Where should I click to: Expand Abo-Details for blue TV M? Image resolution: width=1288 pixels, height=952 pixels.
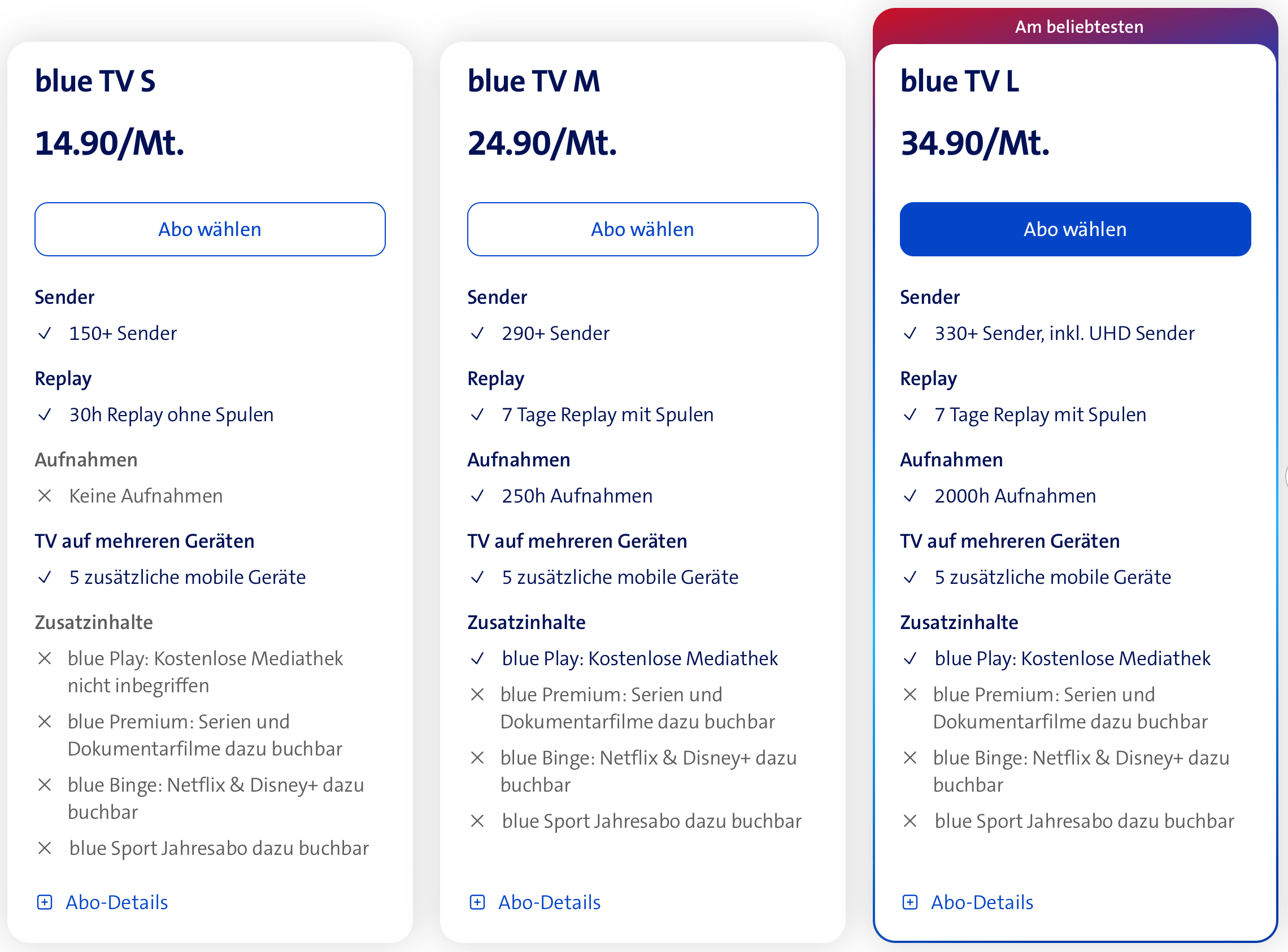tap(549, 902)
